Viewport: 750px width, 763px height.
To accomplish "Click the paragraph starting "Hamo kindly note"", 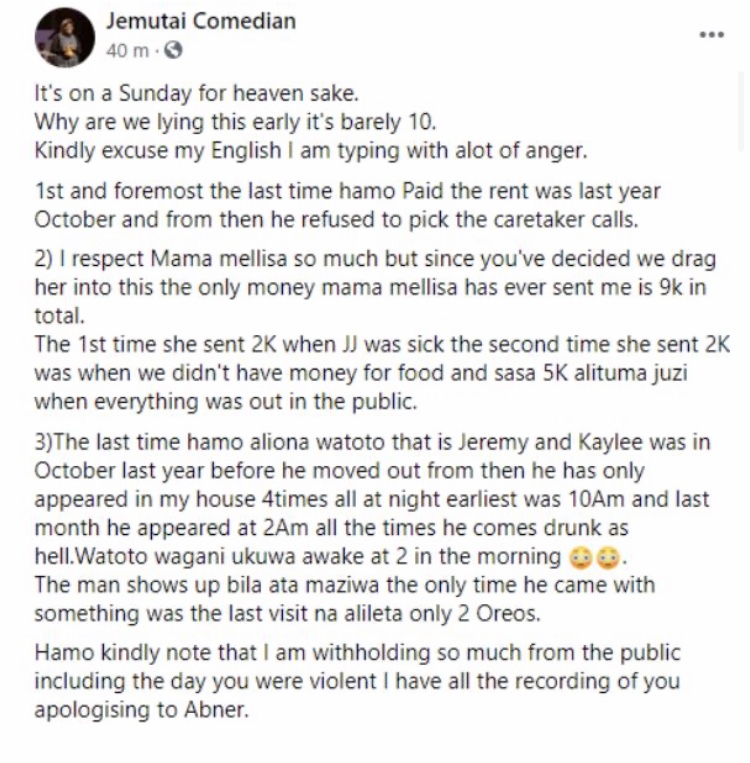I will pos(357,681).
